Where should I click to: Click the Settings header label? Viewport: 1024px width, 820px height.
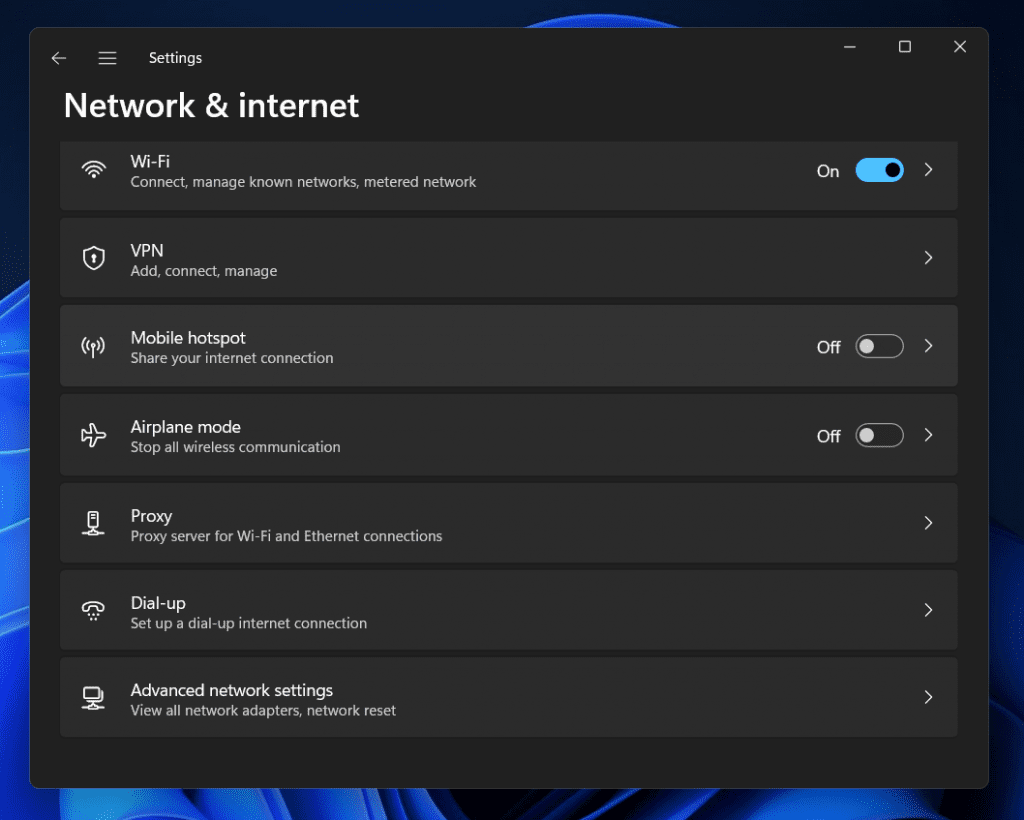tap(175, 58)
